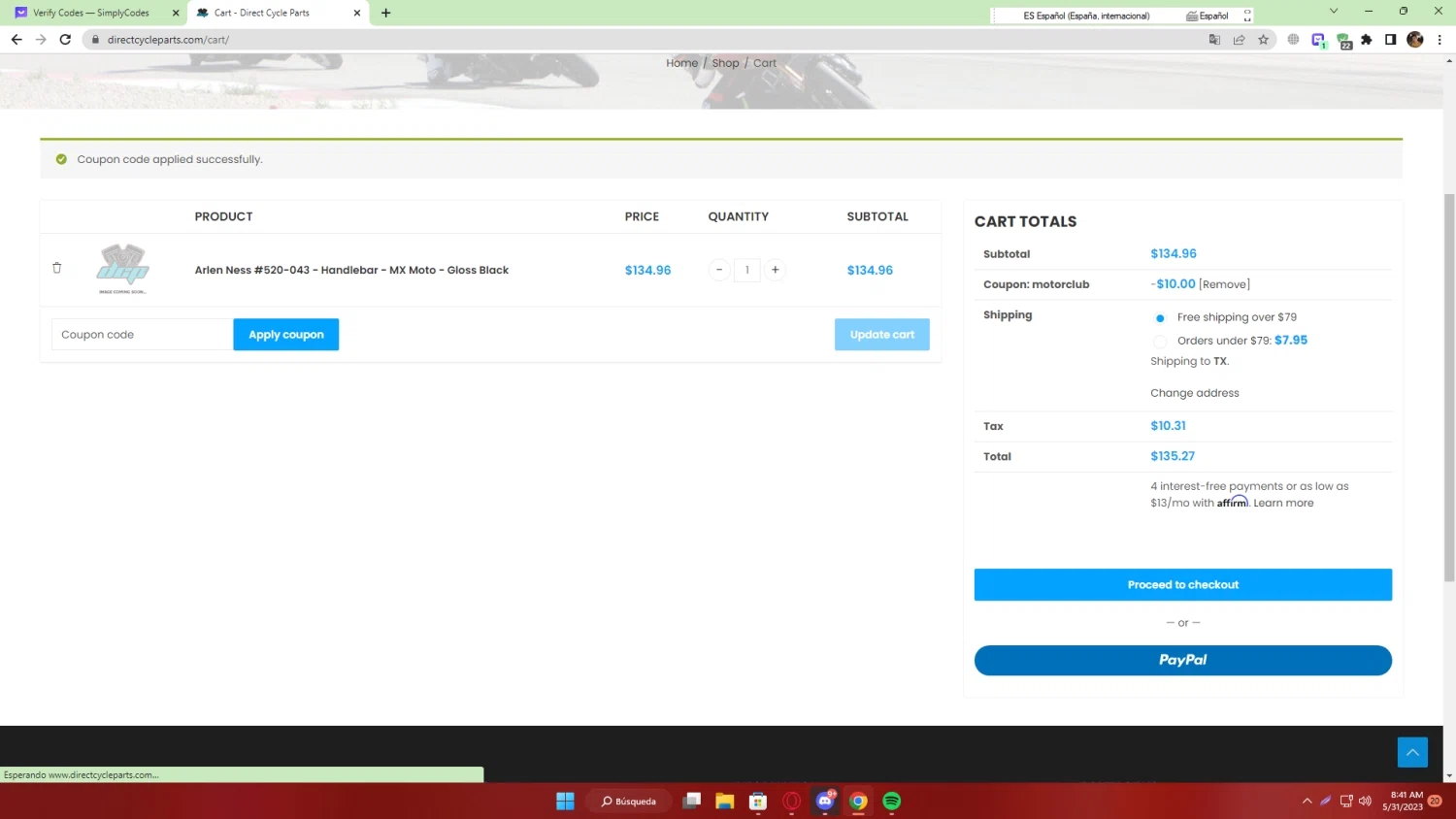
Task: Go back with browser back arrow
Action: point(17,40)
